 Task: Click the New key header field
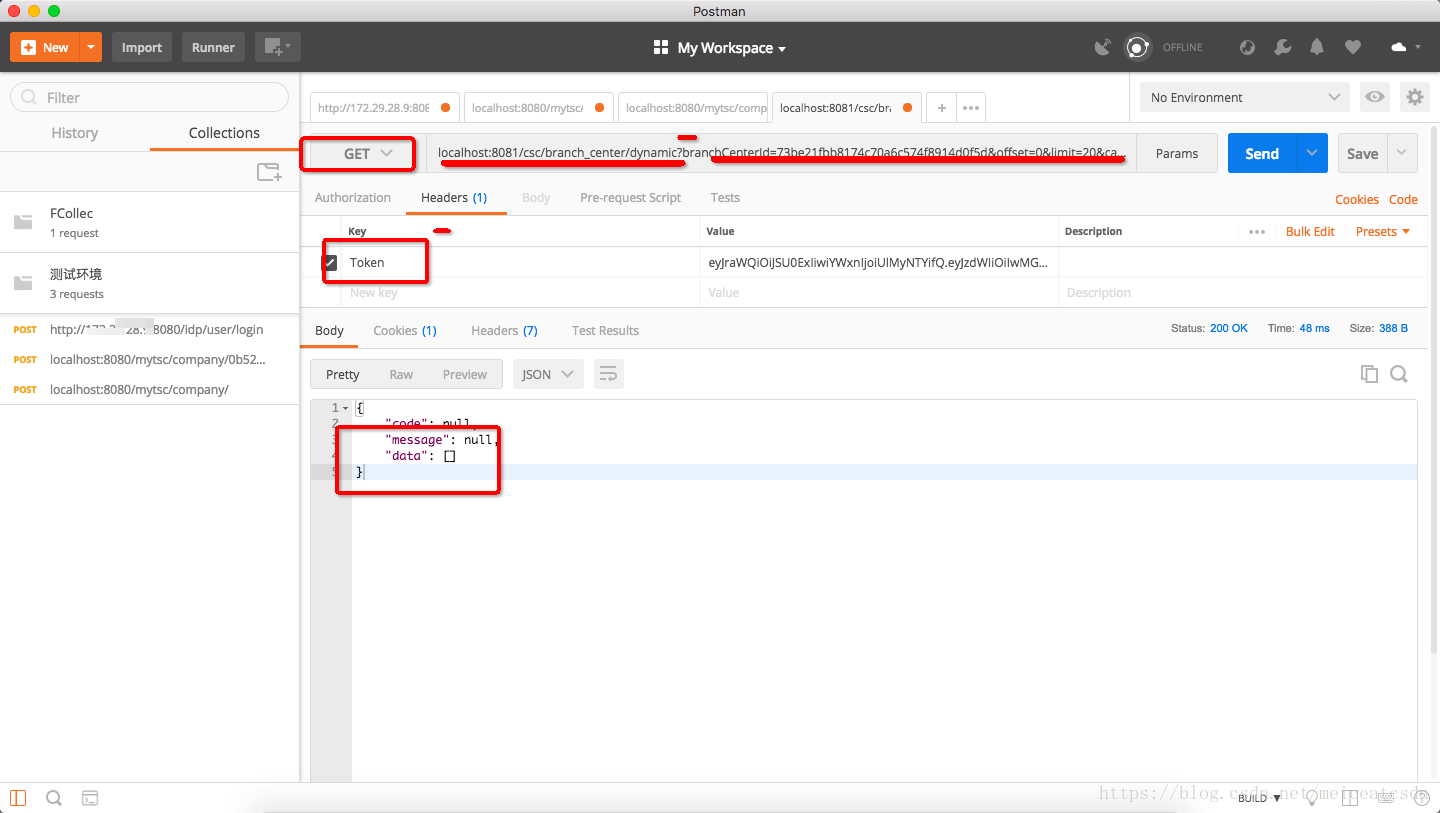point(521,293)
